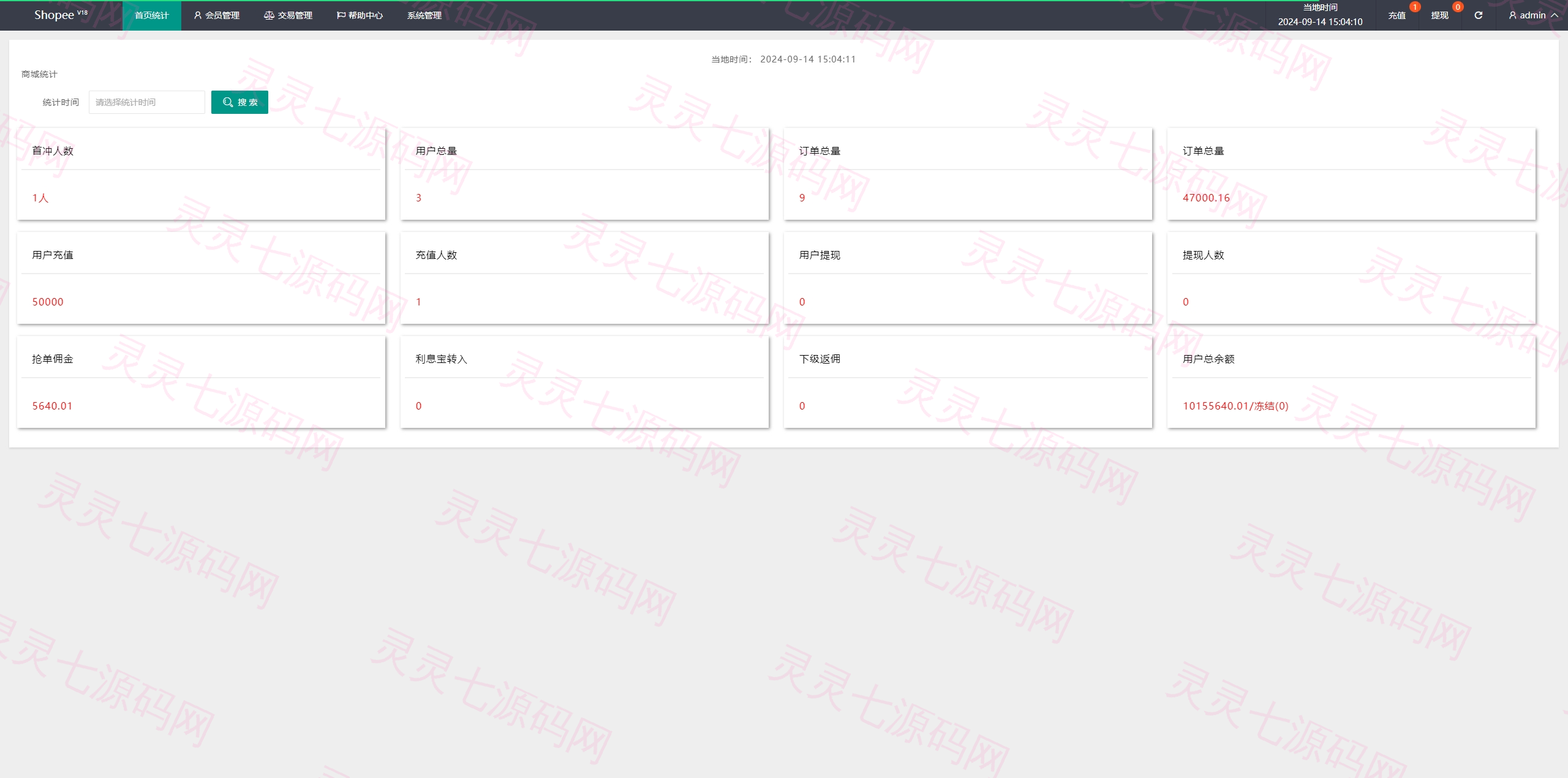Click the 提现人数 card title
The width and height of the screenshot is (1568, 778).
coord(1203,255)
